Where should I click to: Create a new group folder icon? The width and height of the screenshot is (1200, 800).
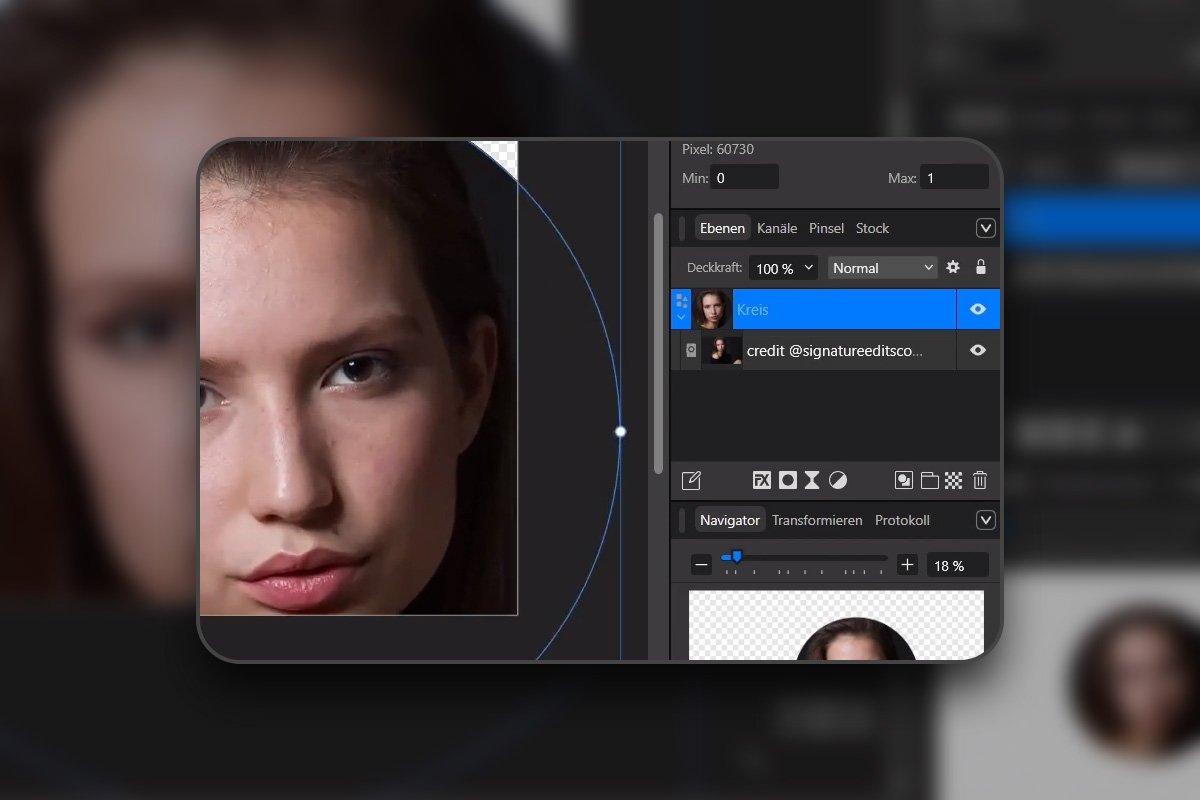point(930,480)
